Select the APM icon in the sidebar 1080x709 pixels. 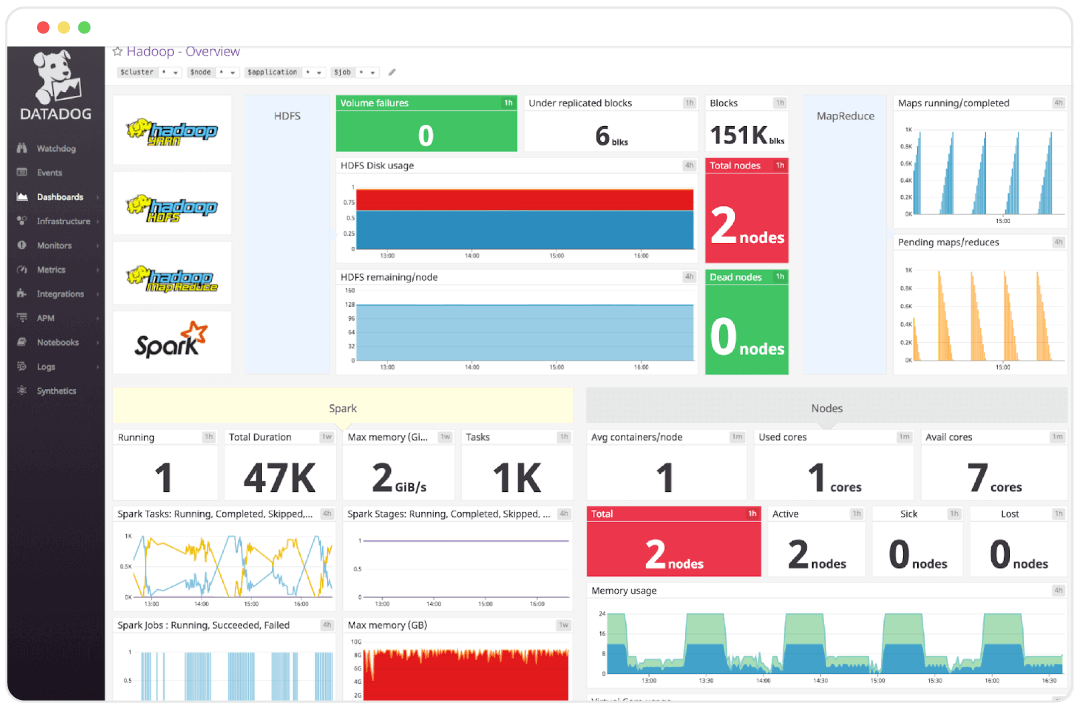pyautogui.click(x=34, y=317)
